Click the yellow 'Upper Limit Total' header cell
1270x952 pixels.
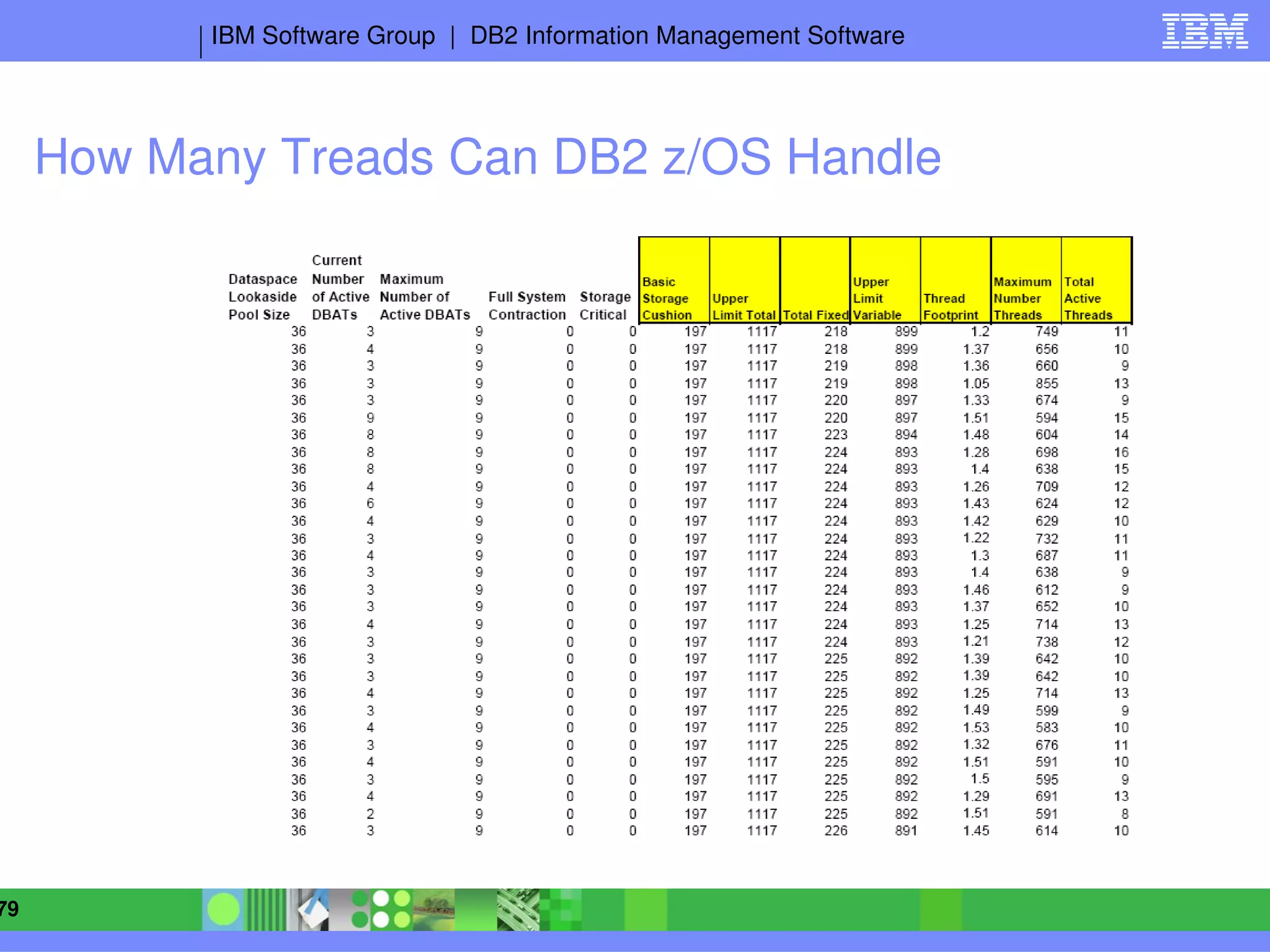click(745, 280)
